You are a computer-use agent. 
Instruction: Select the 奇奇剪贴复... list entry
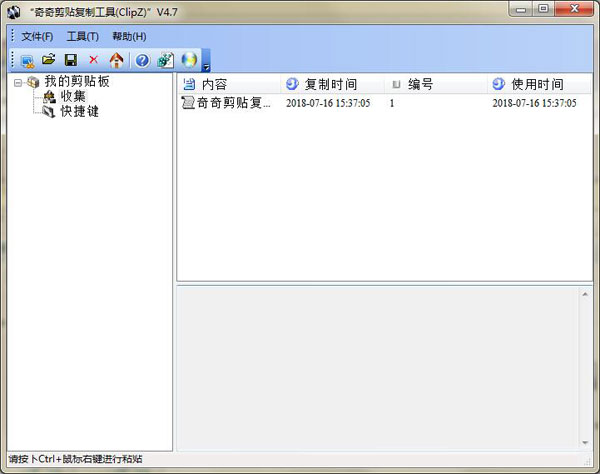coord(234,103)
